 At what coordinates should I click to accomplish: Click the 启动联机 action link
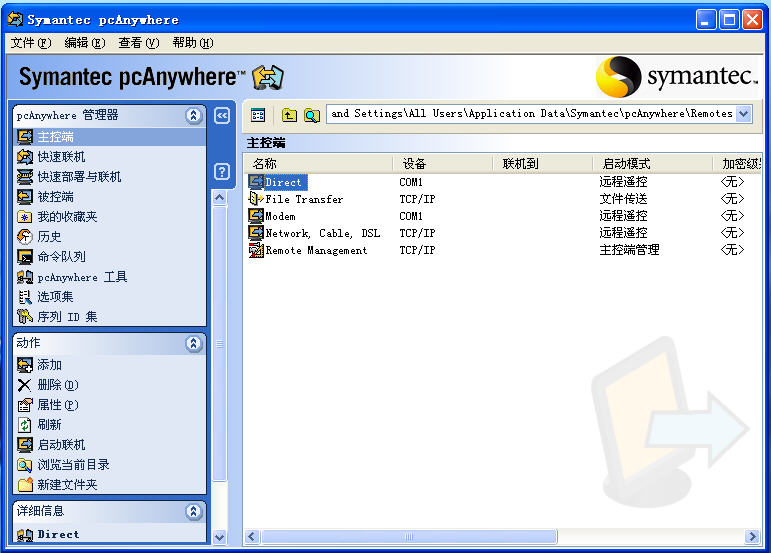coord(61,445)
